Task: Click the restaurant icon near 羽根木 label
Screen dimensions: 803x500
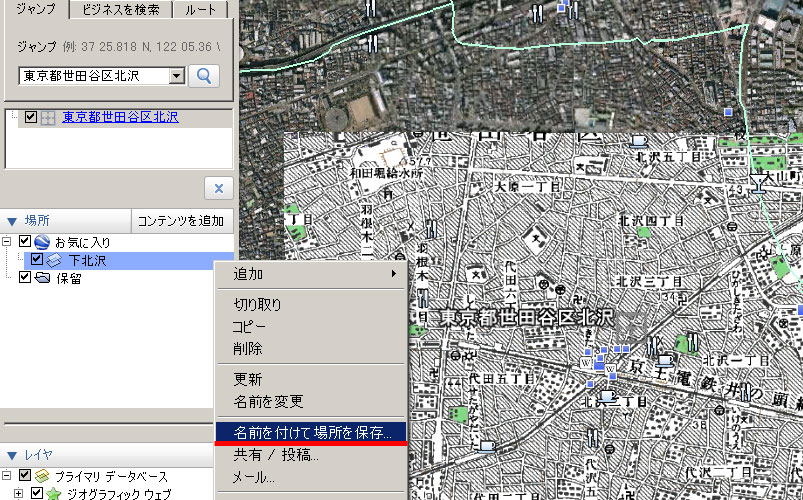Action: pos(431,229)
